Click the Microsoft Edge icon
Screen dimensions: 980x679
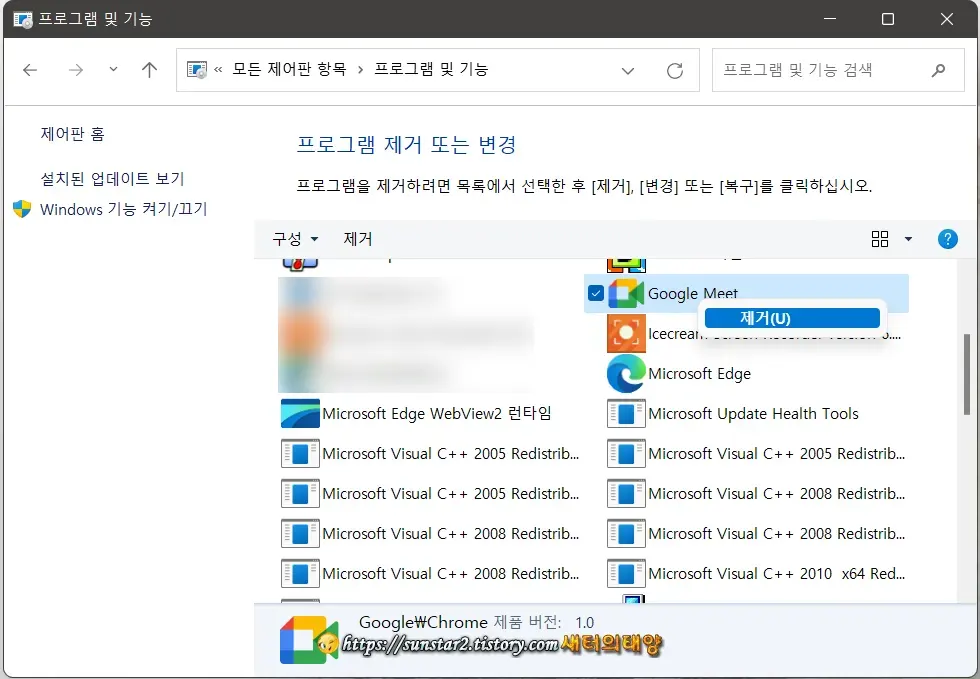[626, 373]
